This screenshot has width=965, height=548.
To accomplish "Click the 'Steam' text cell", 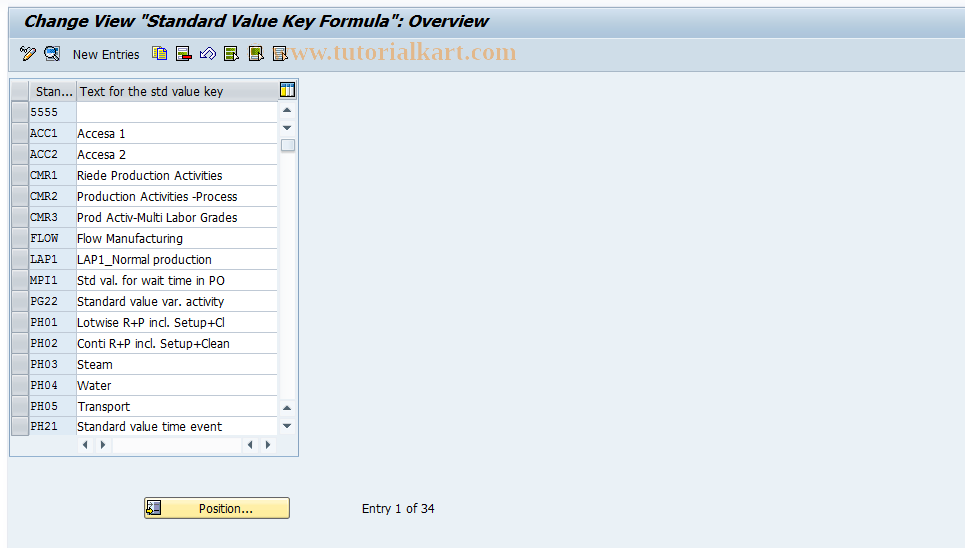I will coord(177,364).
